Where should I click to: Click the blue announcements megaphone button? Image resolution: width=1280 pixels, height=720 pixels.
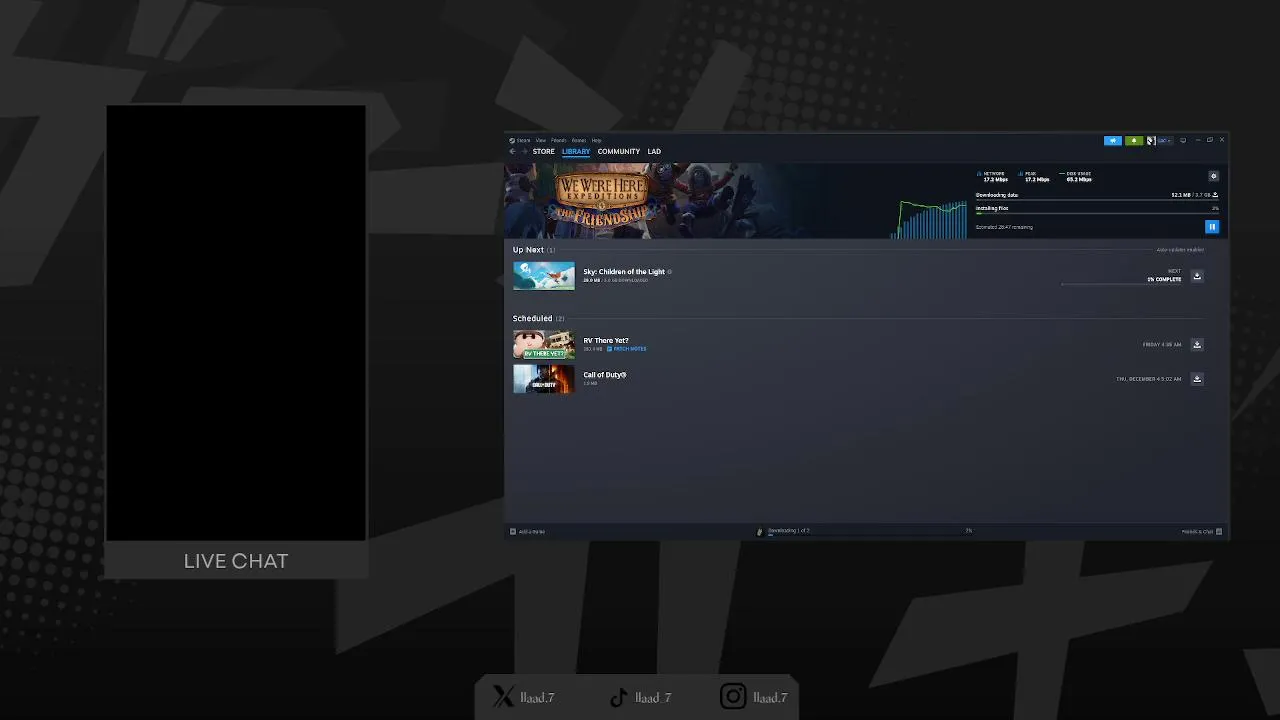[1113, 140]
